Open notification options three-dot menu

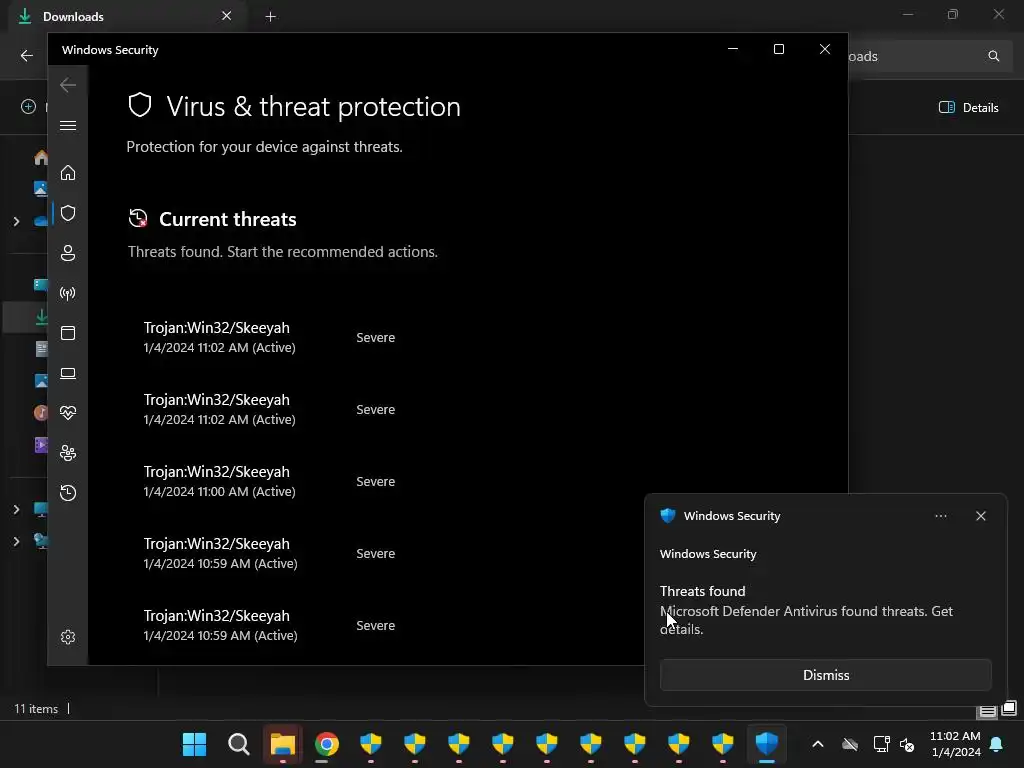[x=940, y=516]
